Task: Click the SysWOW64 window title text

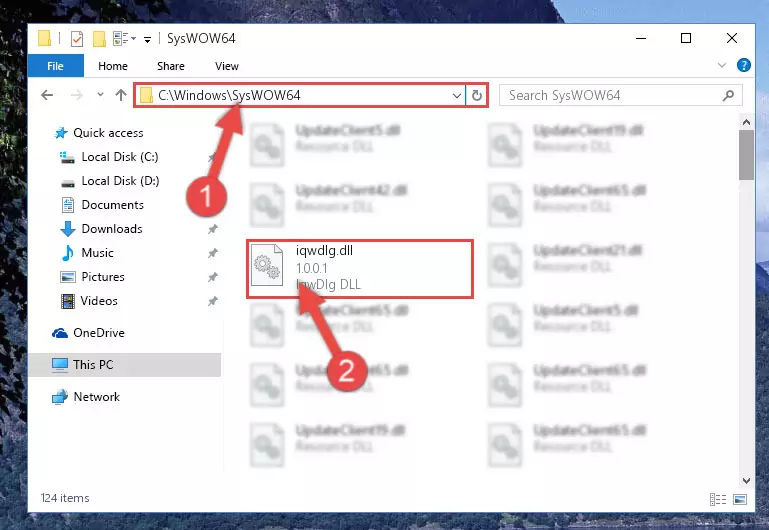Action: pos(201,38)
